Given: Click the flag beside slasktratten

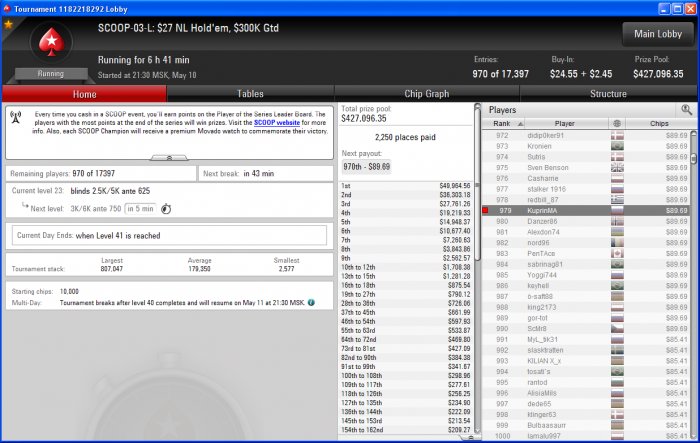Looking at the screenshot, I should [617, 350].
